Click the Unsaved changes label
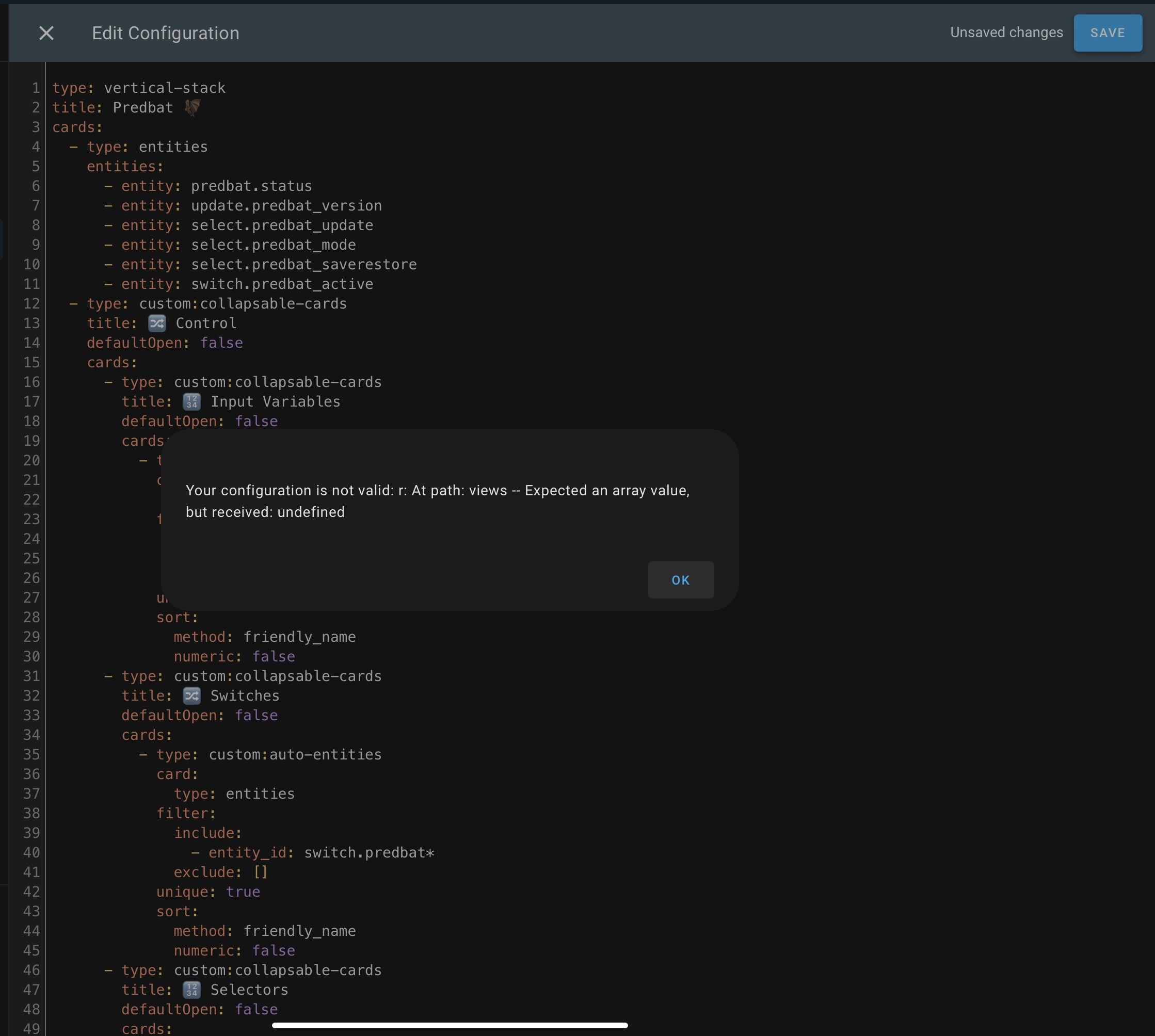Viewport: 1155px width, 1036px height. 1006,33
